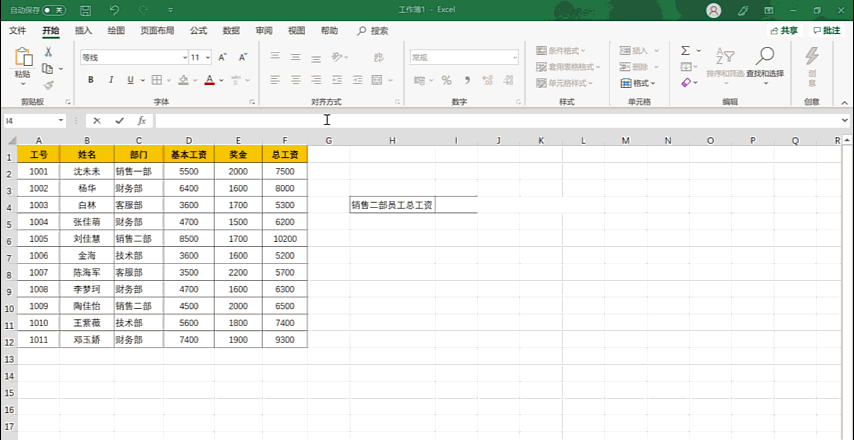Click the Comma Style icon

[x=467, y=81]
